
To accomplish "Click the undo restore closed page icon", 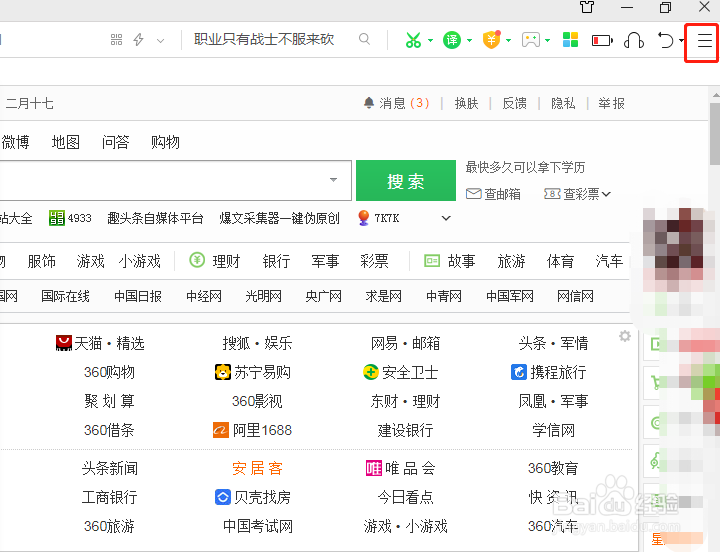I will (665, 40).
